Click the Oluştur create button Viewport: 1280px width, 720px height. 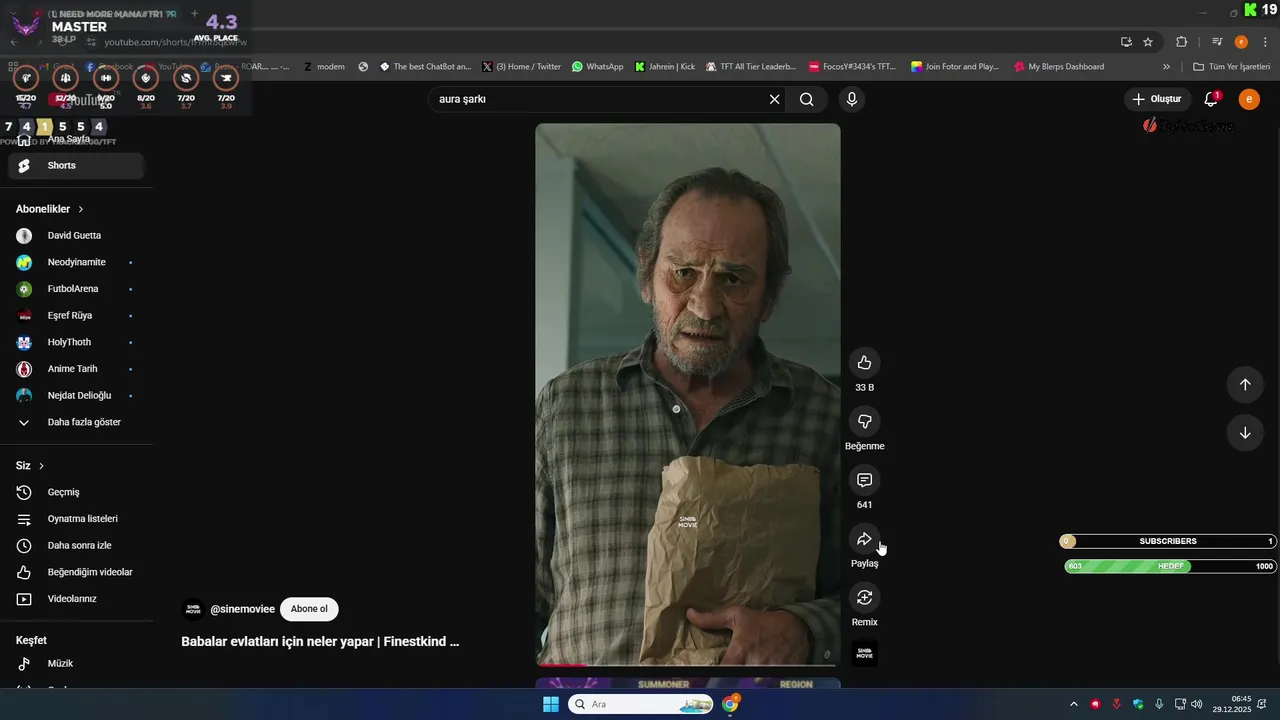click(1157, 99)
